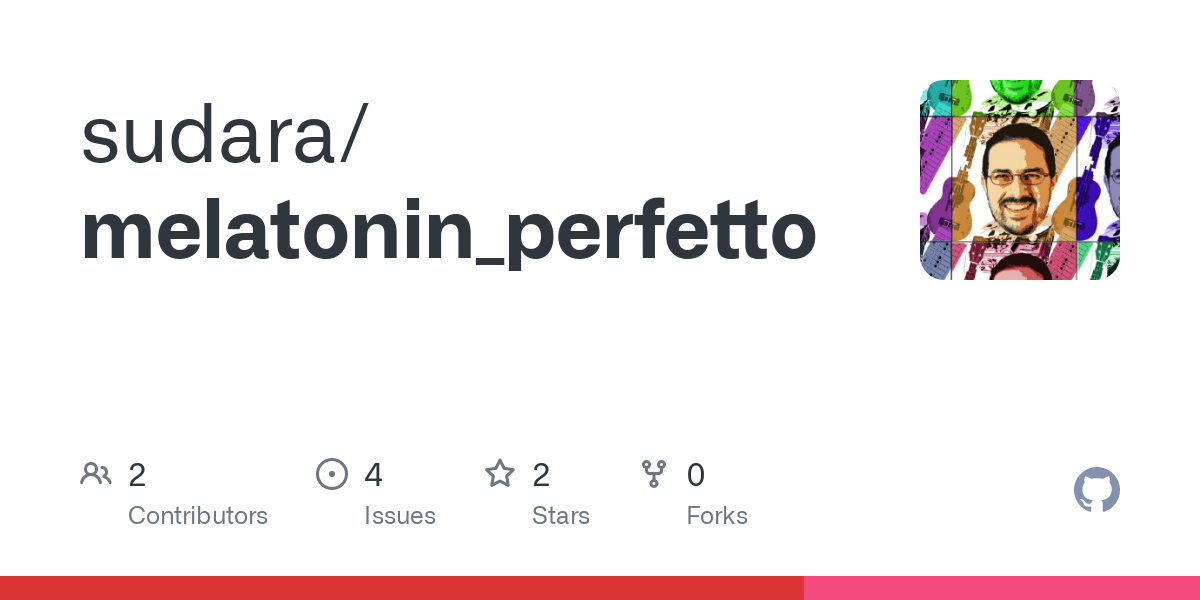The height and width of the screenshot is (600, 1200).
Task: Click the repository owner avatar image
Action: tap(1019, 180)
